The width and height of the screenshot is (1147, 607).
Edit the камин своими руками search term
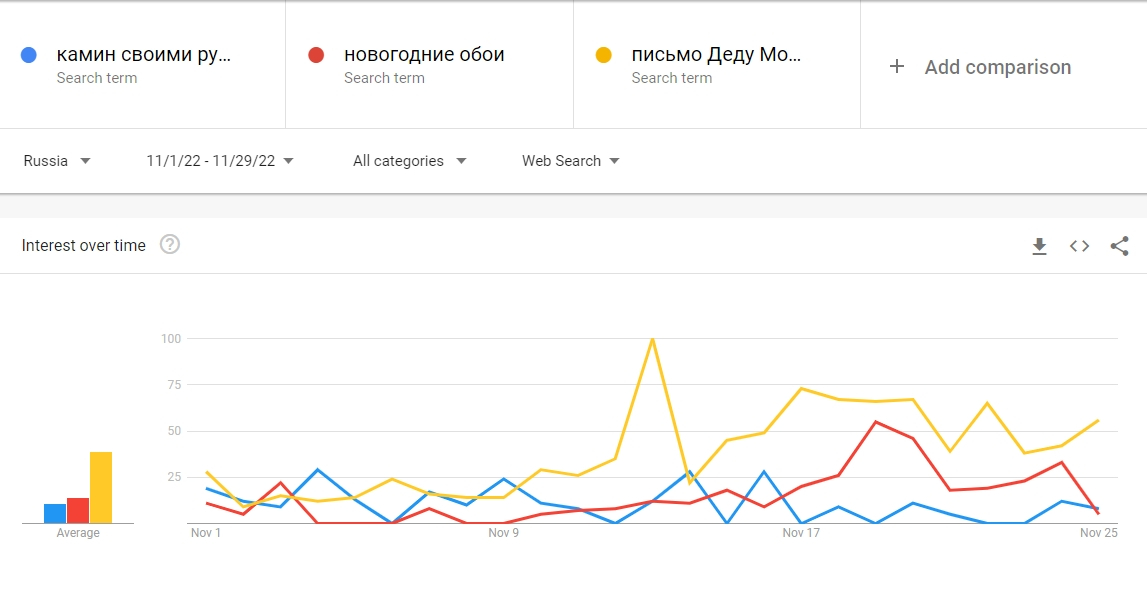143,55
